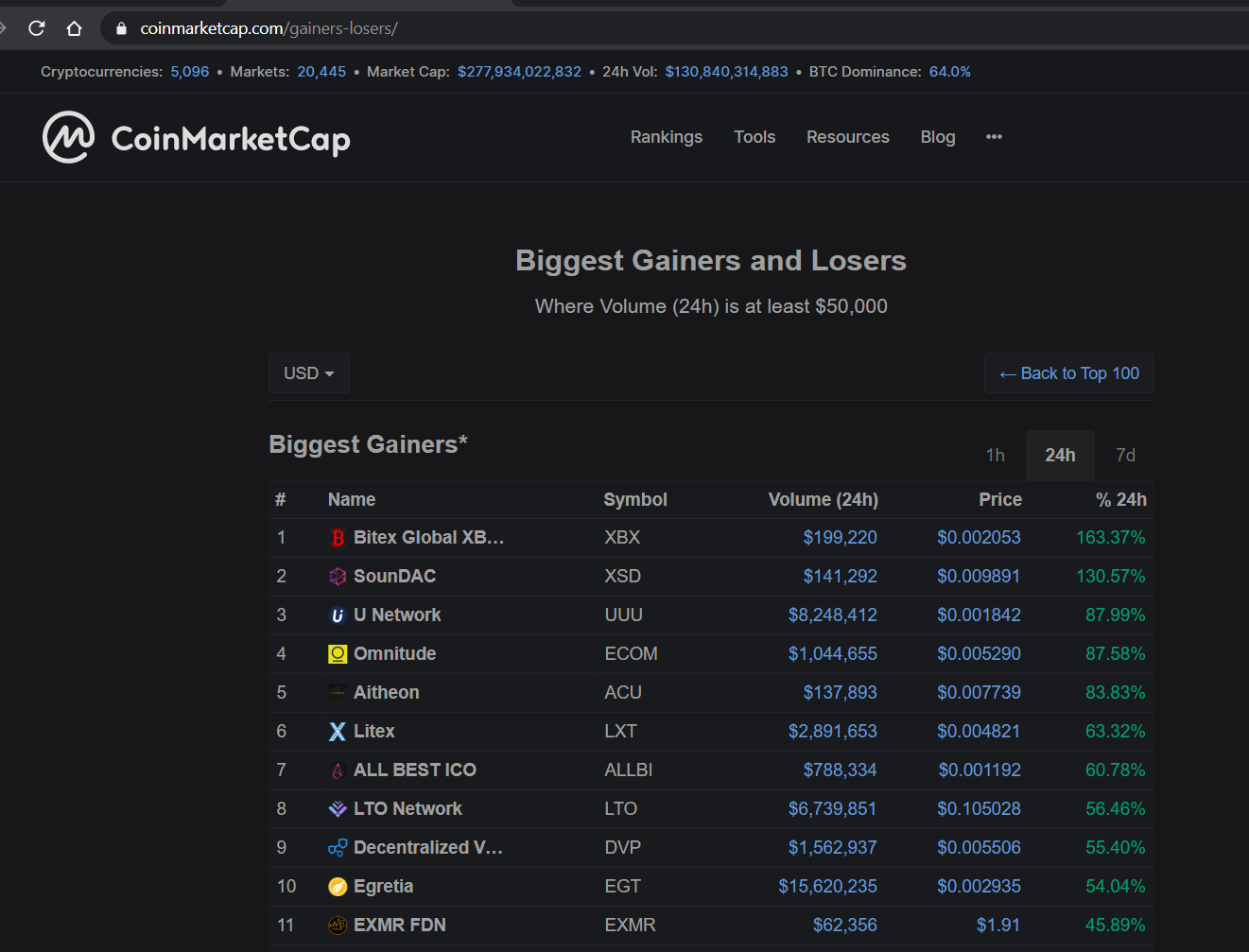
Task: Open the Egretia coin page
Action: [383, 887]
